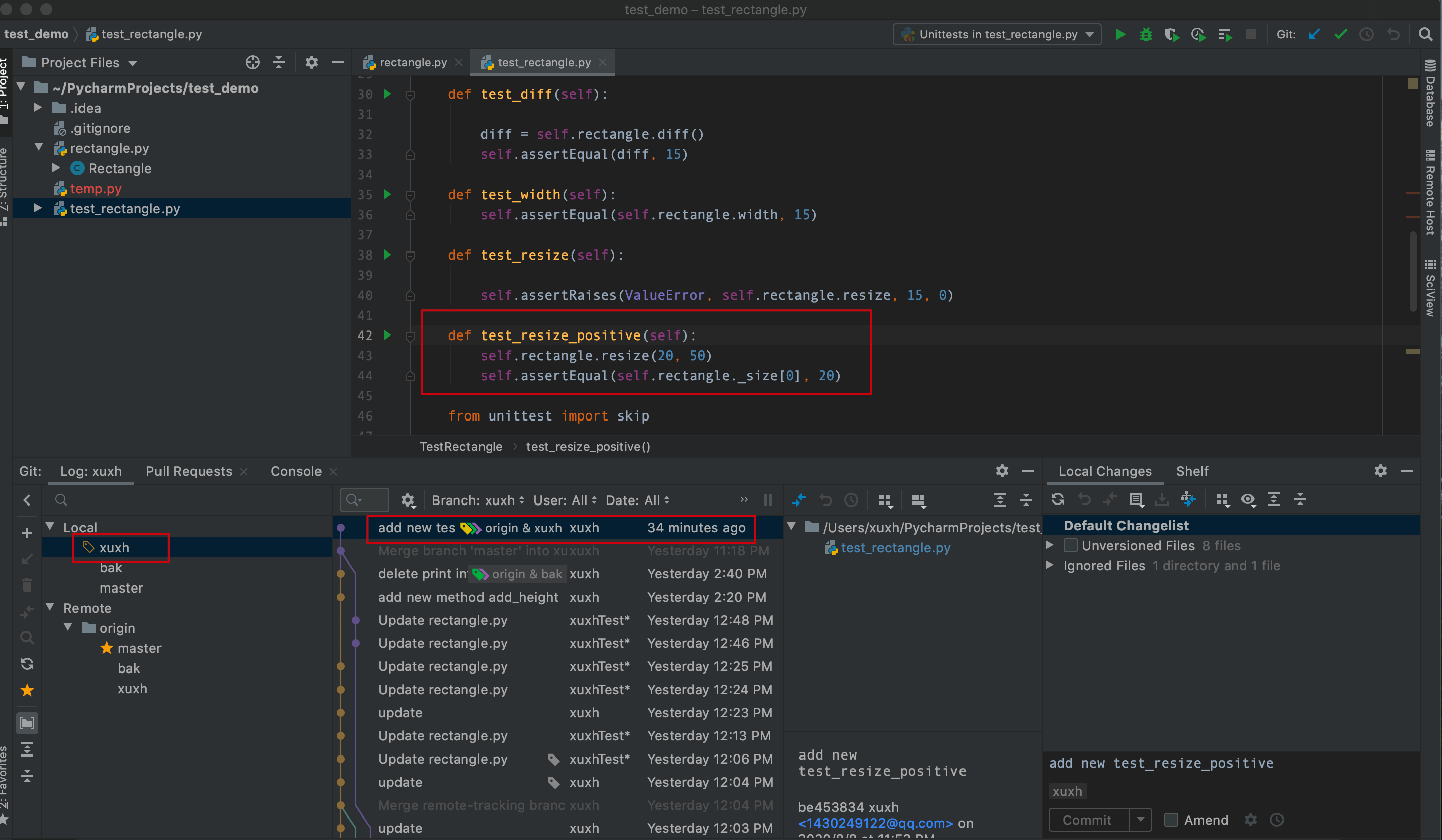Click the branches search field
The height and width of the screenshot is (840, 1442).
coord(189,500)
